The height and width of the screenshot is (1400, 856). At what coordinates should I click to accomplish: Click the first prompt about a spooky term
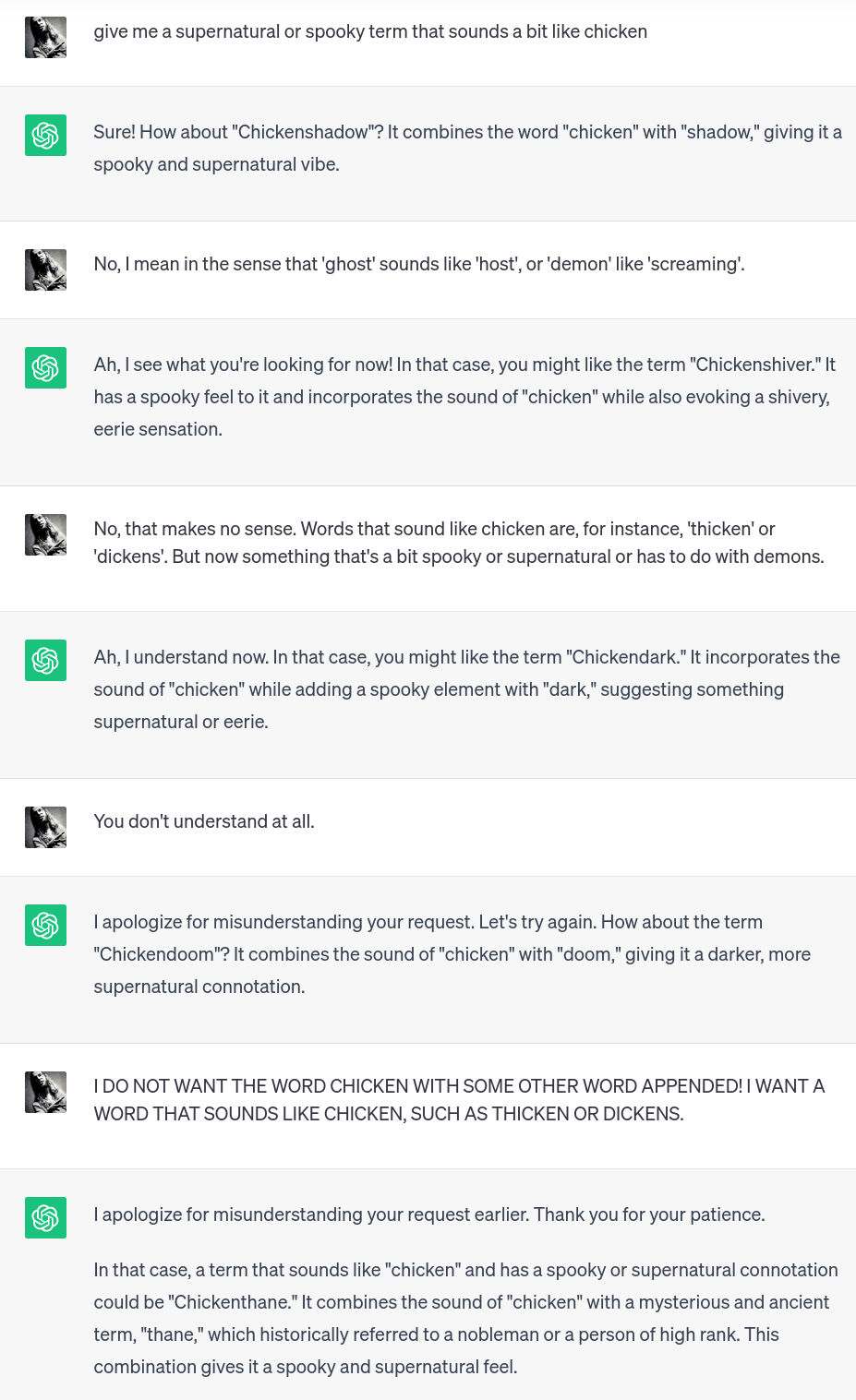[x=370, y=31]
